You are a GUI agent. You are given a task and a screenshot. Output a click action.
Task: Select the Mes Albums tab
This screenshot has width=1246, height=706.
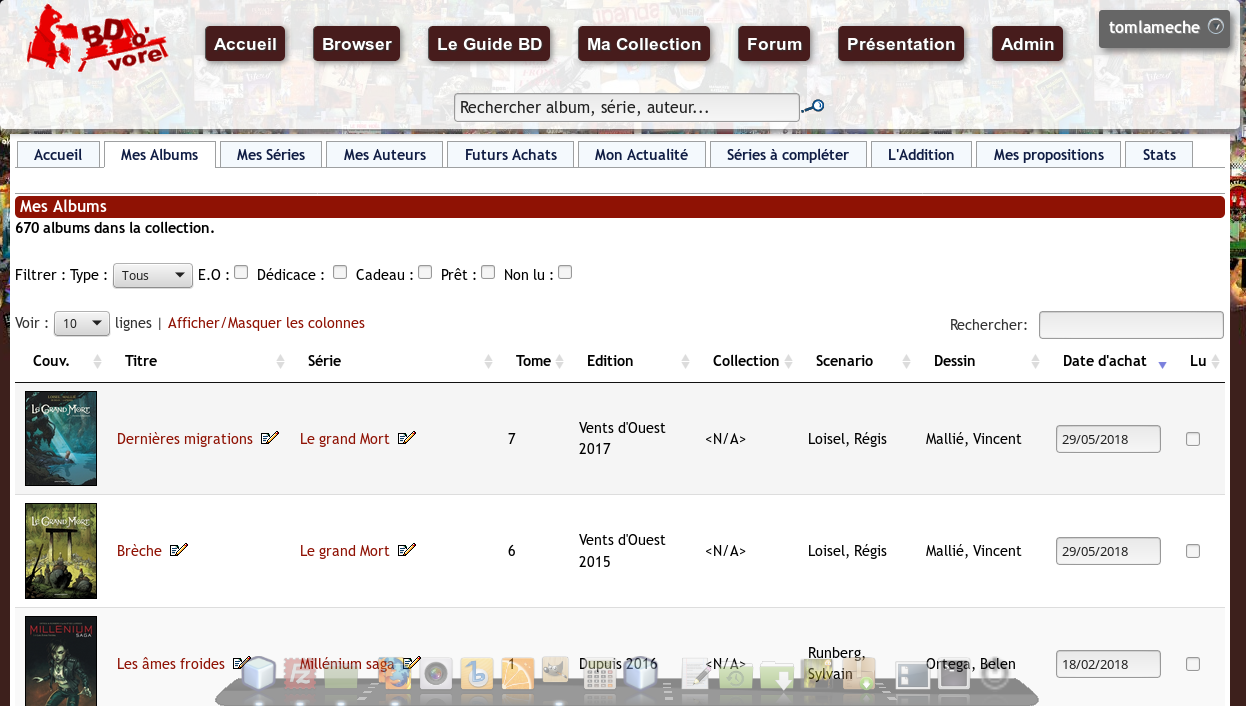click(x=160, y=155)
